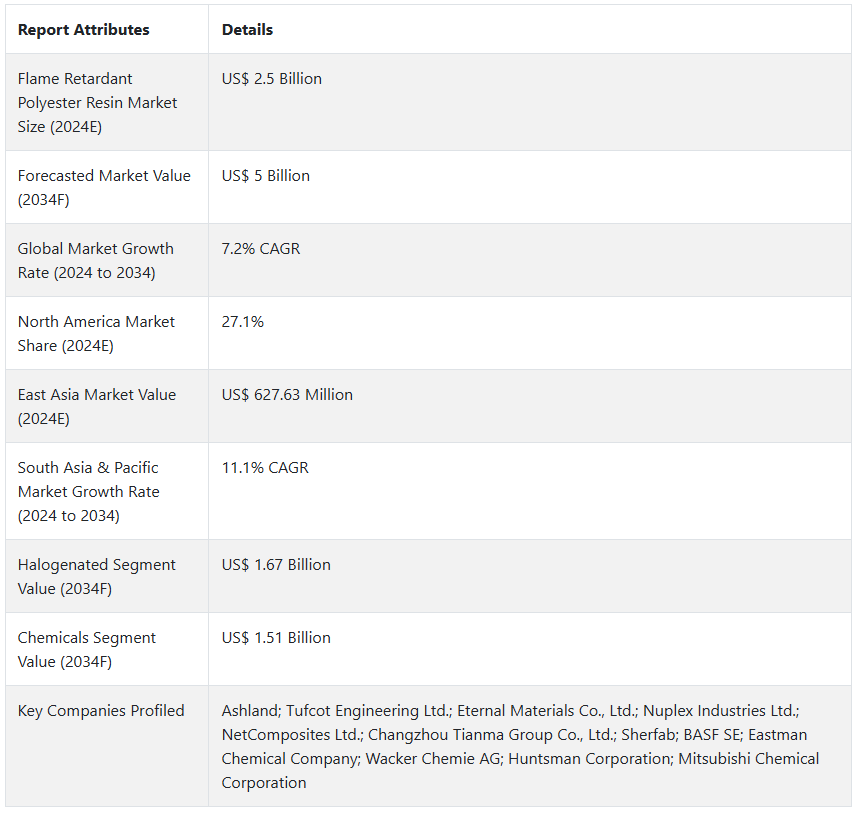The width and height of the screenshot is (858, 815).
Task: Select the East Asia Market Value cell
Action: click(97, 406)
